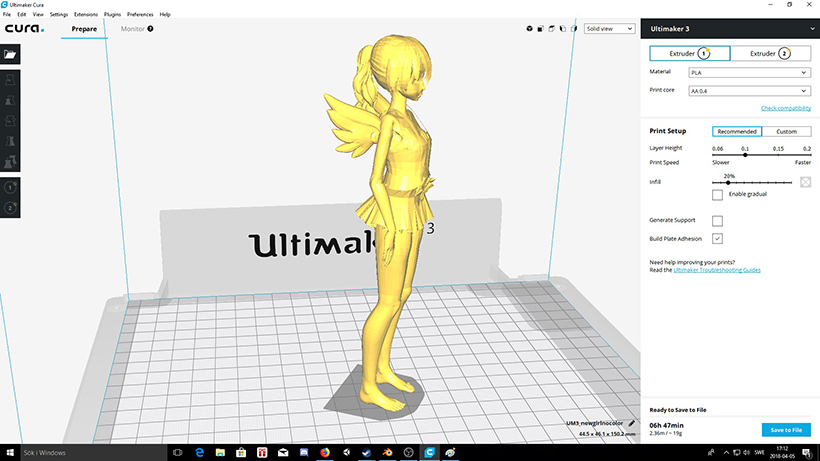Switch camera to left side view icon

[x=562, y=29]
